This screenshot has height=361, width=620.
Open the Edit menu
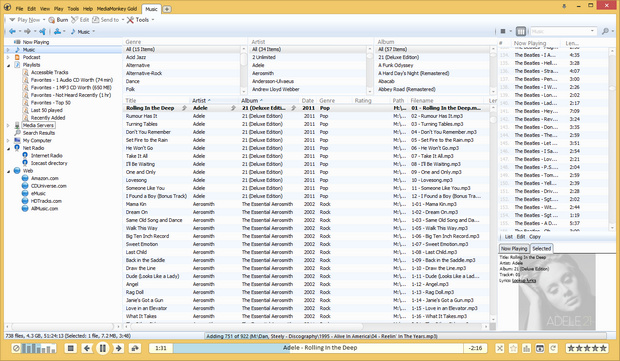[x=32, y=8]
